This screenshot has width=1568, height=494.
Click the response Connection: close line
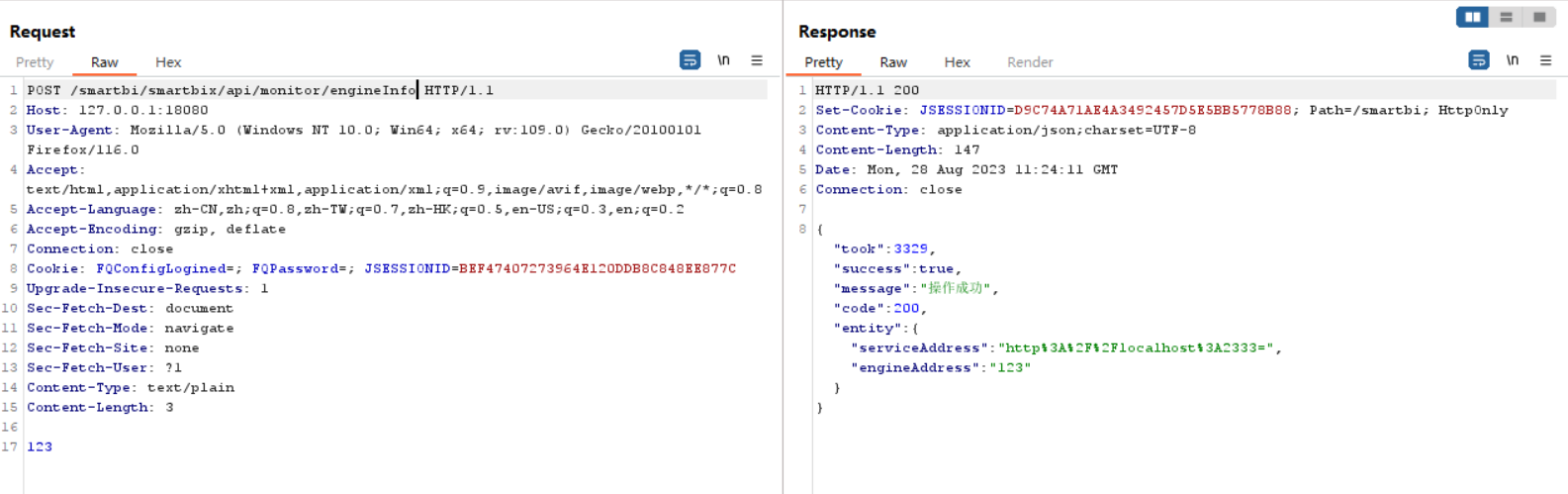click(888, 189)
